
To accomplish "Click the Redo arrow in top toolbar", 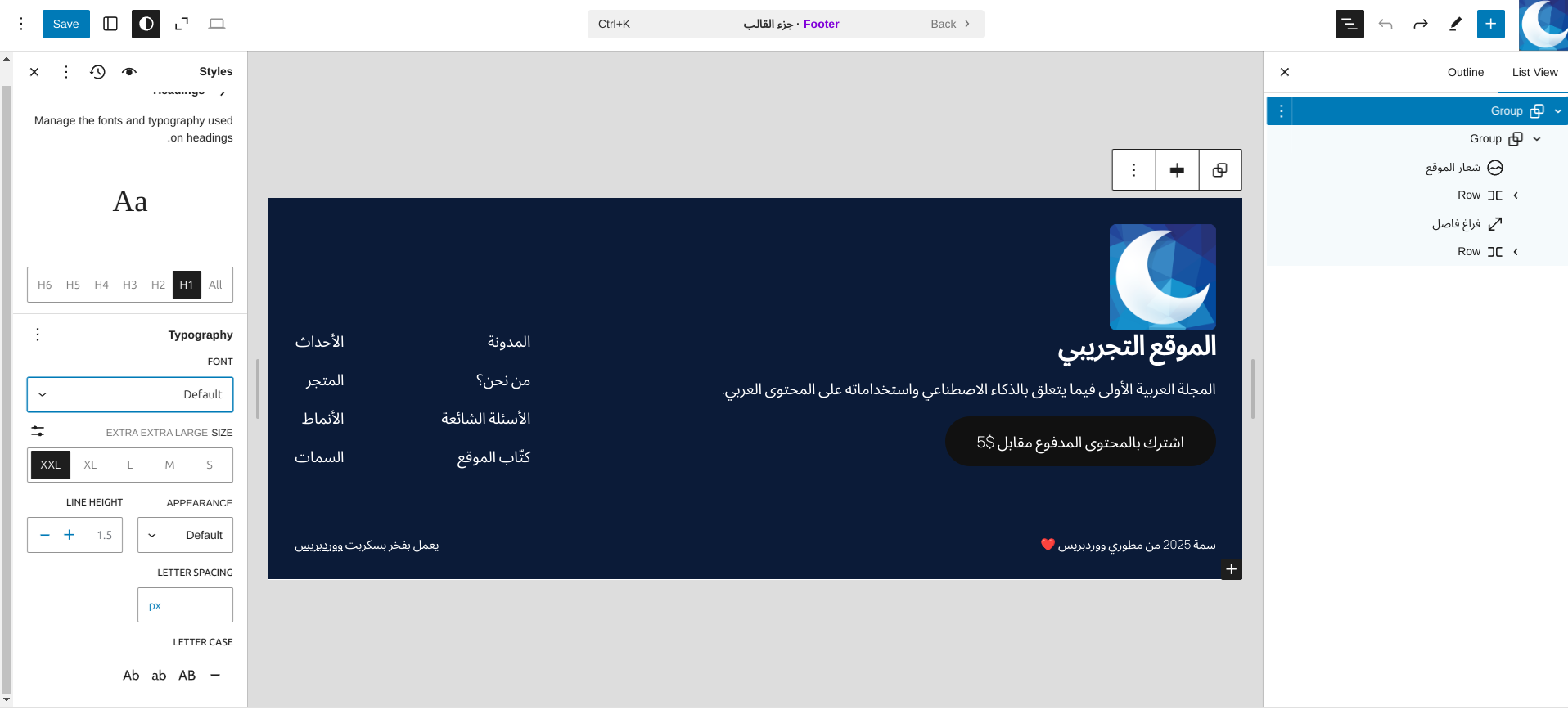I will pos(1421,24).
